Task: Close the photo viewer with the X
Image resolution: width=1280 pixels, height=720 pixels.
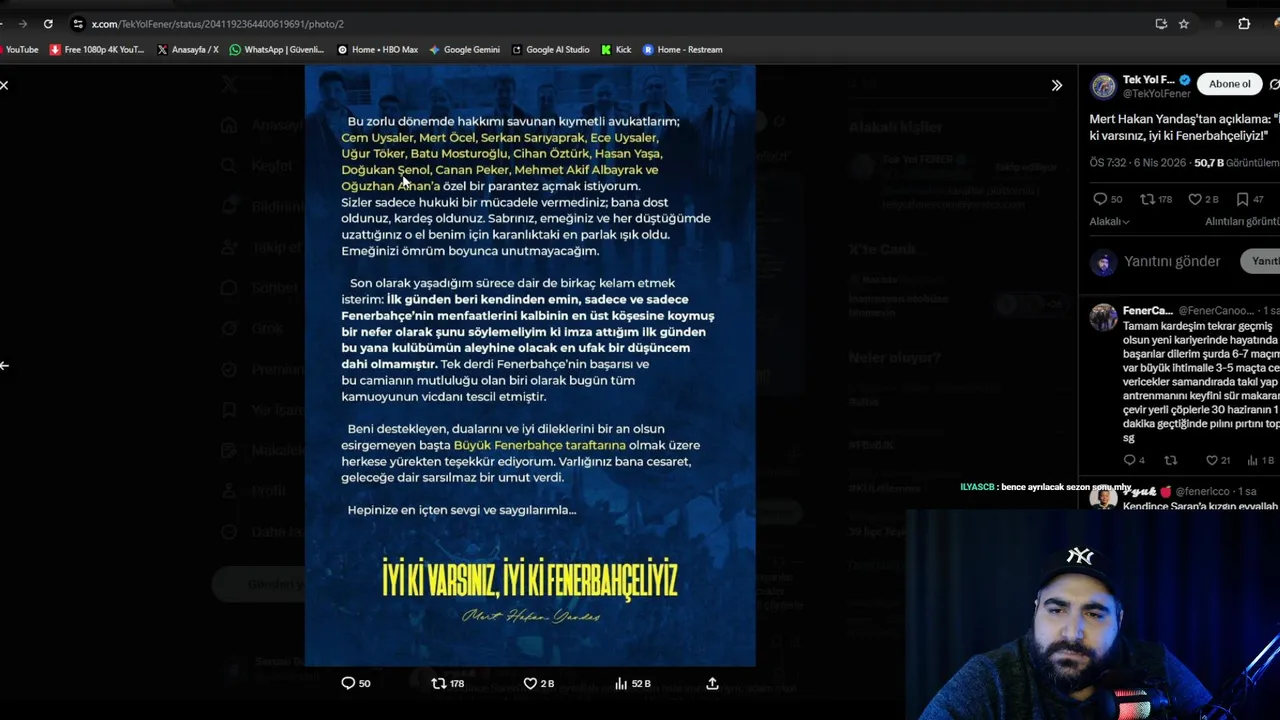Action: [4, 85]
